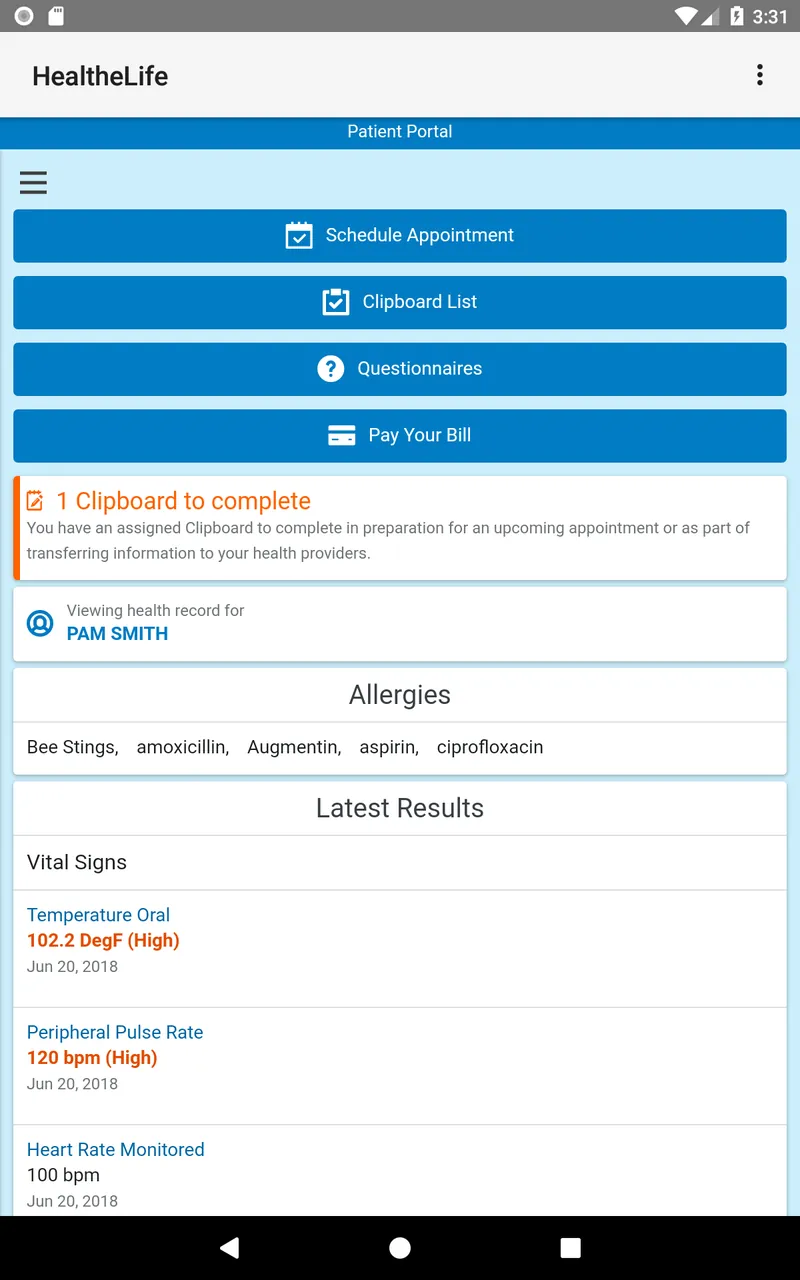Tap the Wi-Fi icon in the status bar

pyautogui.click(x=686, y=16)
